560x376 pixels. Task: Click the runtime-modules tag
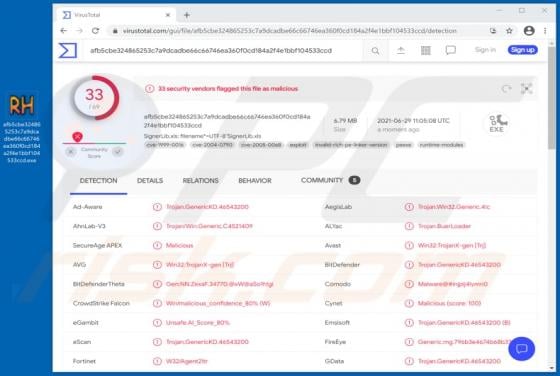coord(441,145)
